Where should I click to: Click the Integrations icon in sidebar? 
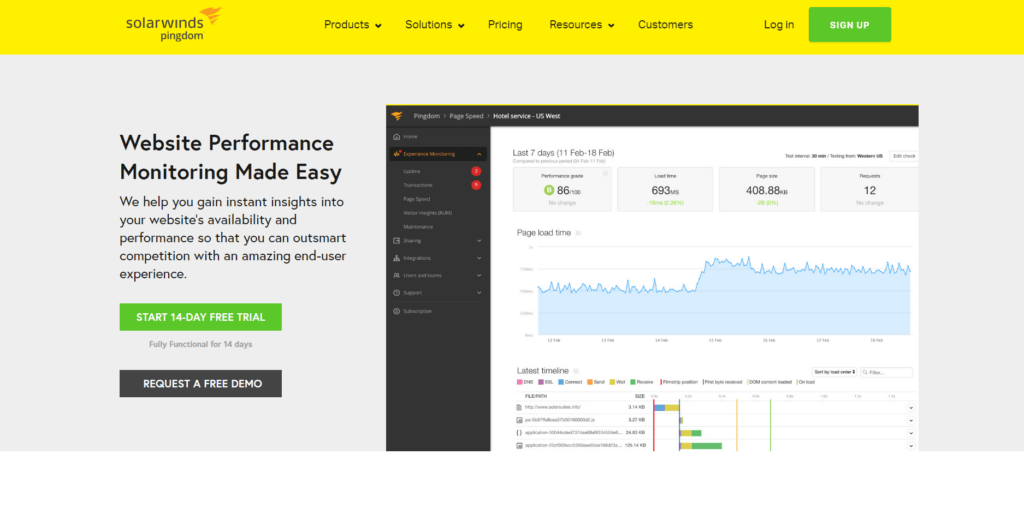396,258
